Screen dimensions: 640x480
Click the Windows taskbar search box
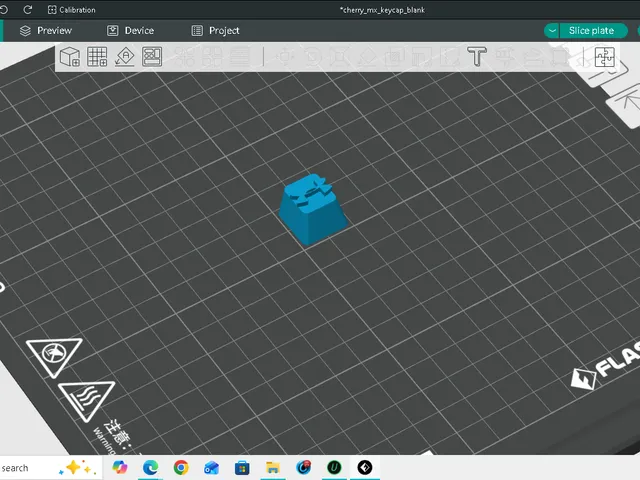click(x=50, y=468)
